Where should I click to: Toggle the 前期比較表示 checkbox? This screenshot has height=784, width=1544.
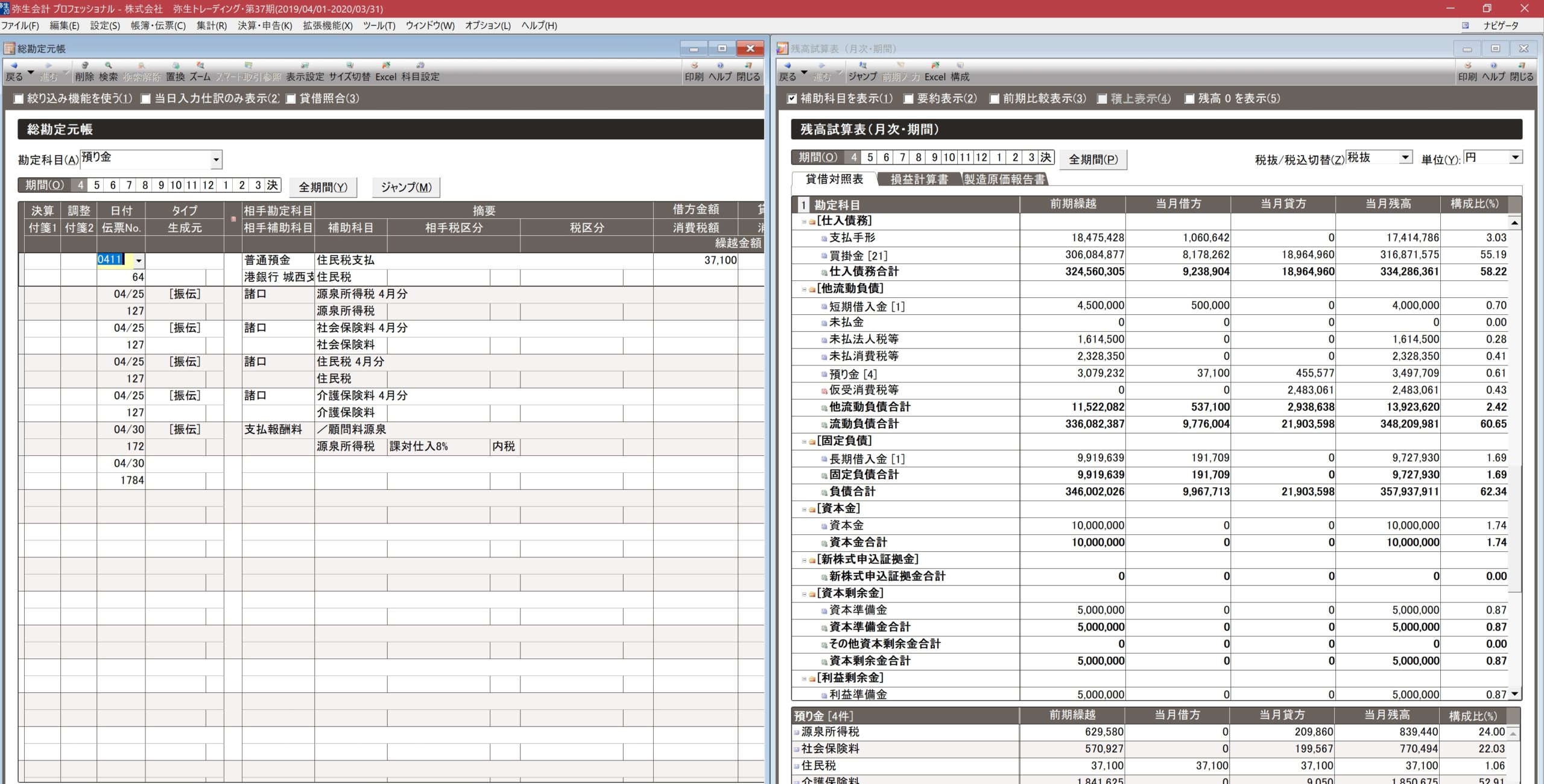point(995,99)
